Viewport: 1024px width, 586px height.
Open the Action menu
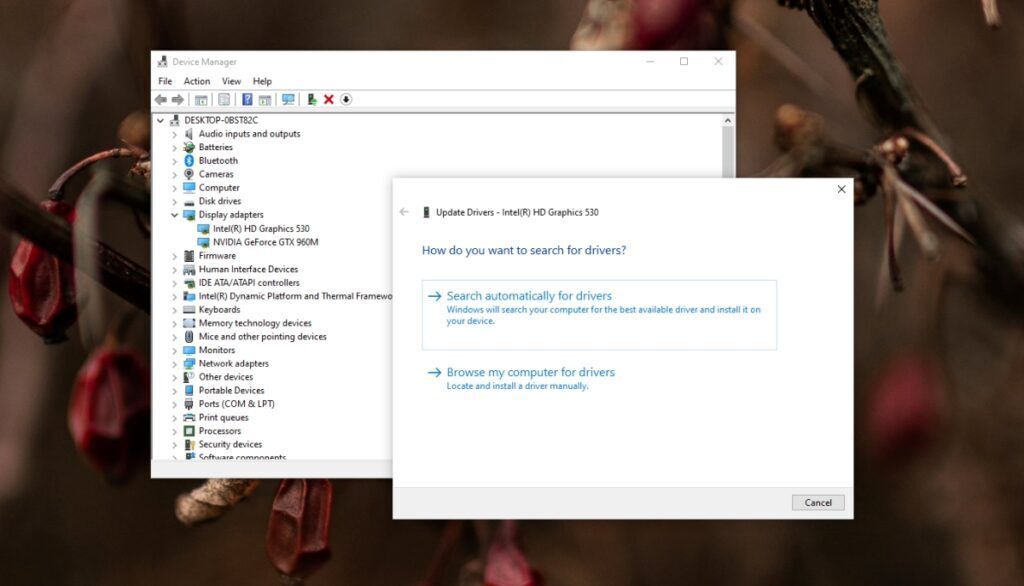(x=197, y=81)
